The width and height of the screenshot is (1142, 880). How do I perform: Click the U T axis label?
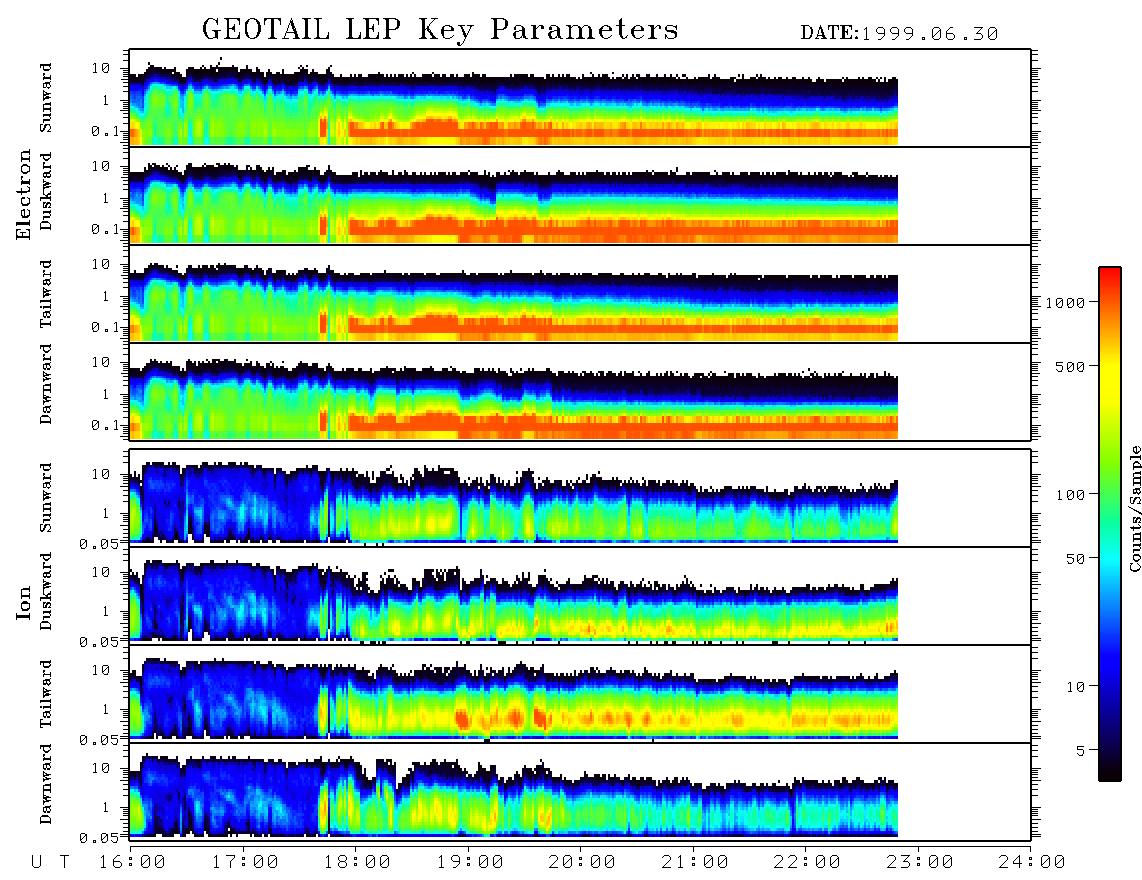50,862
